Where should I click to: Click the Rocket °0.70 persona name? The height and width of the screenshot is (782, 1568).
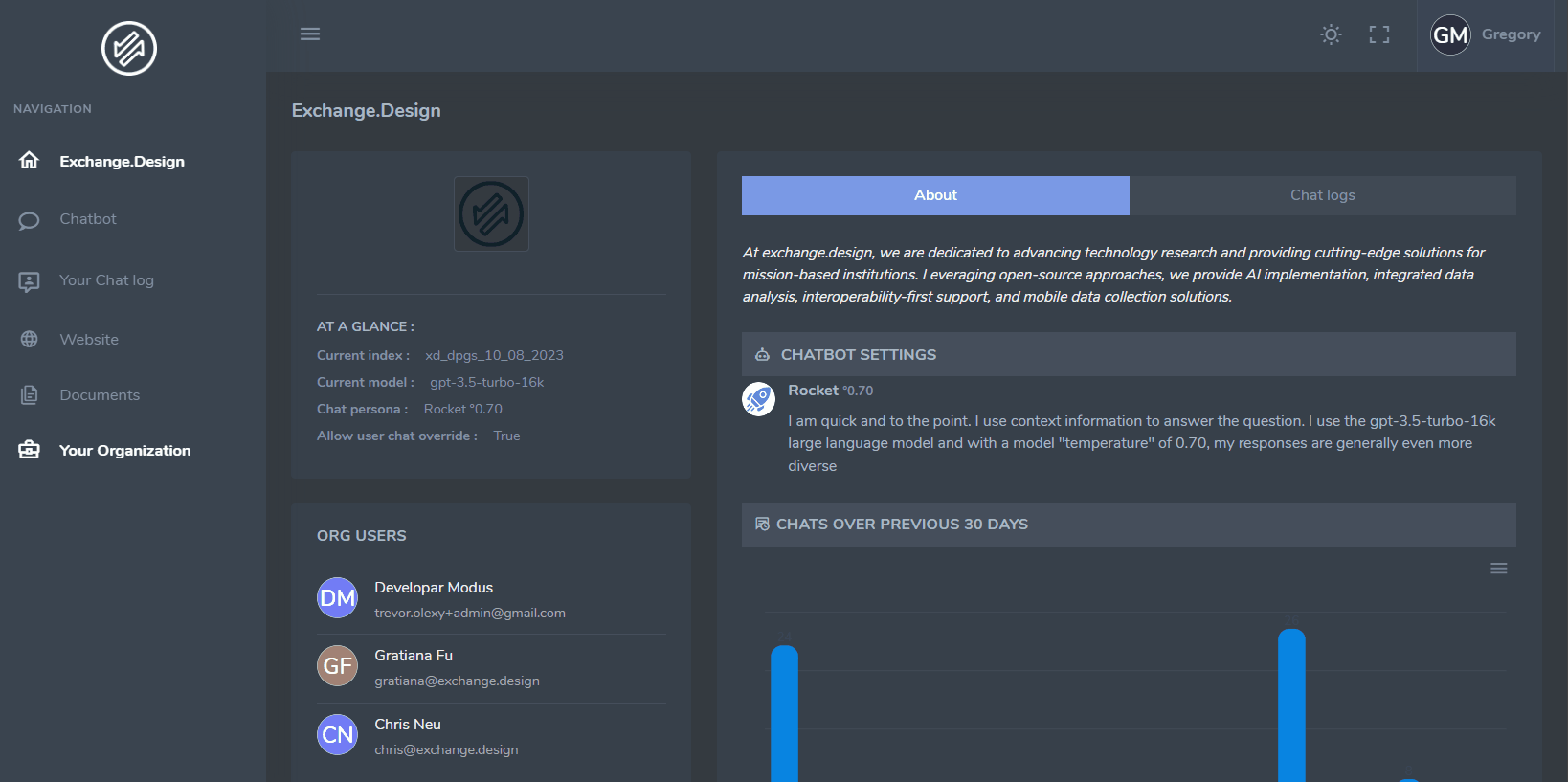coord(830,391)
